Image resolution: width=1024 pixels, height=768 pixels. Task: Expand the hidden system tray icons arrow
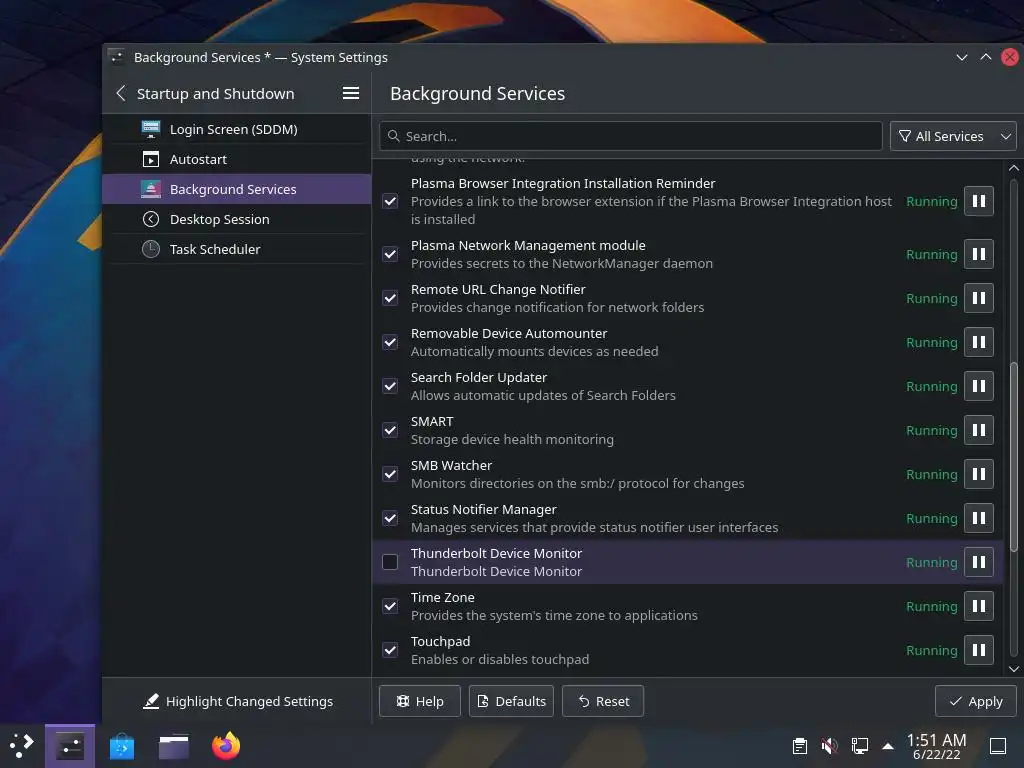(x=888, y=746)
